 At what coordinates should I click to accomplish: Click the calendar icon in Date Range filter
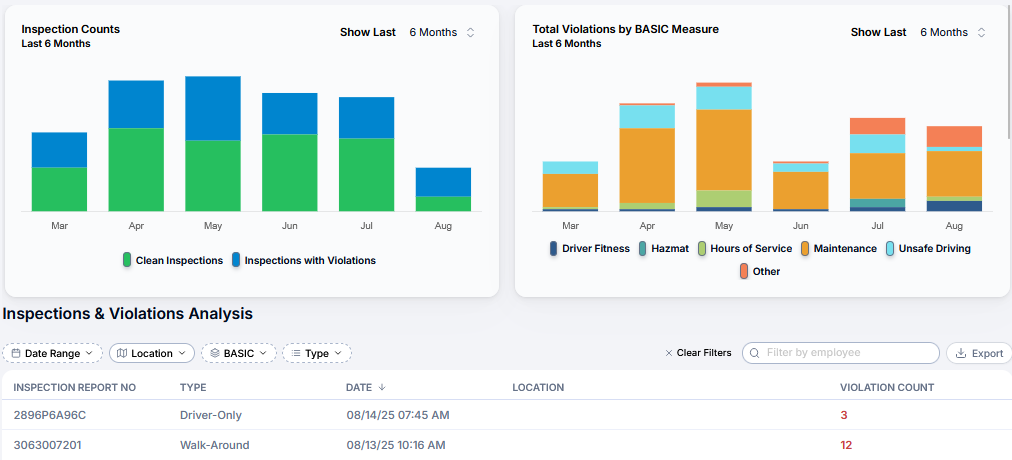pyautogui.click(x=16, y=353)
